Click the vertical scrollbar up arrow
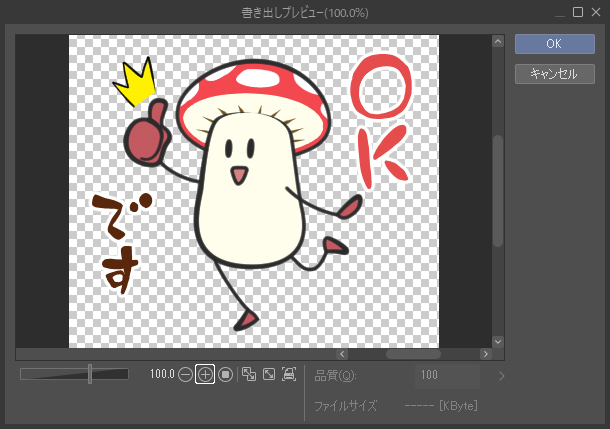 (x=498, y=41)
